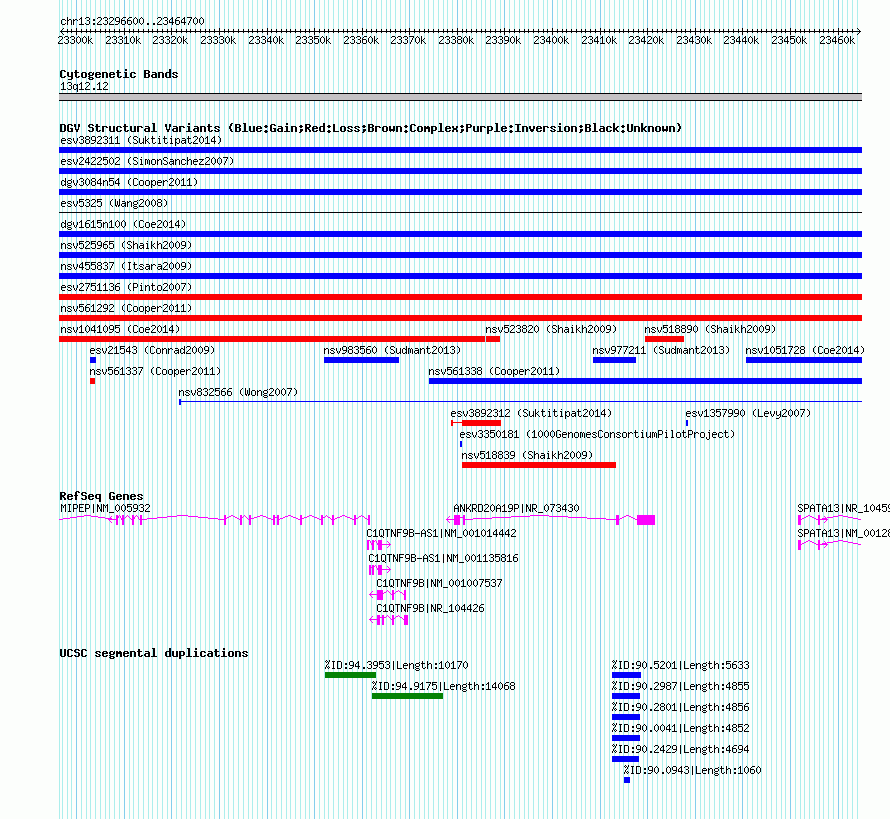This screenshot has height=819, width=890.
Task: Select the nsv523820 (Shaikh2009) variant label
Action: 551,329
